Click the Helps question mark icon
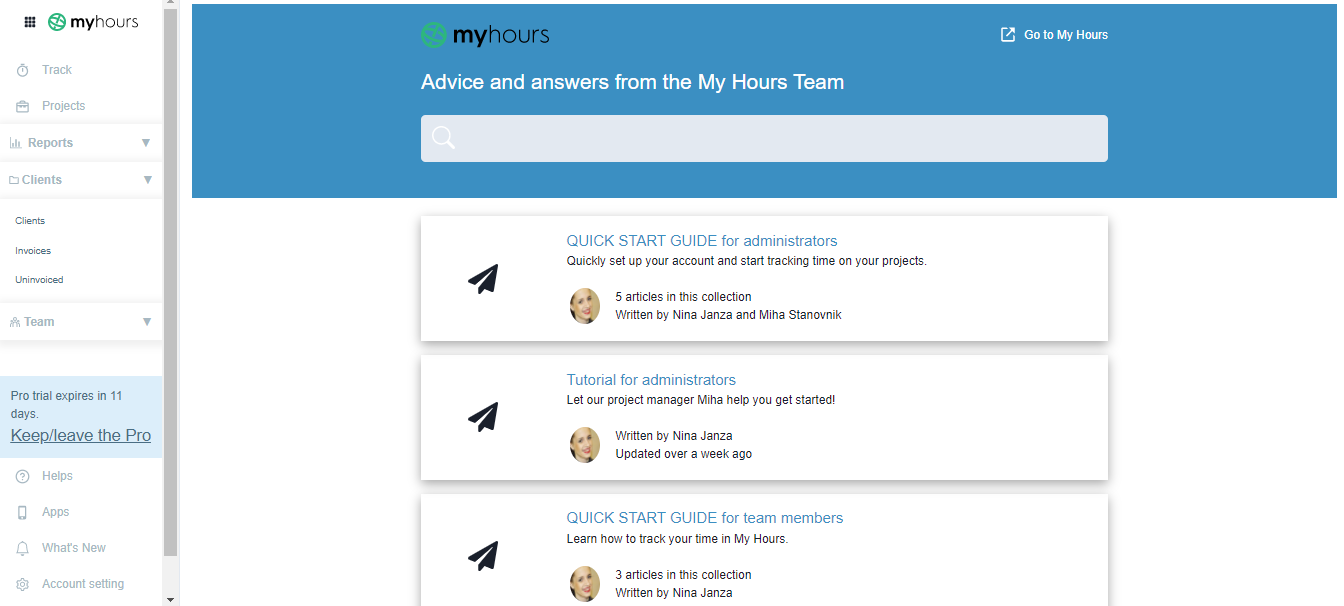 click(x=22, y=476)
